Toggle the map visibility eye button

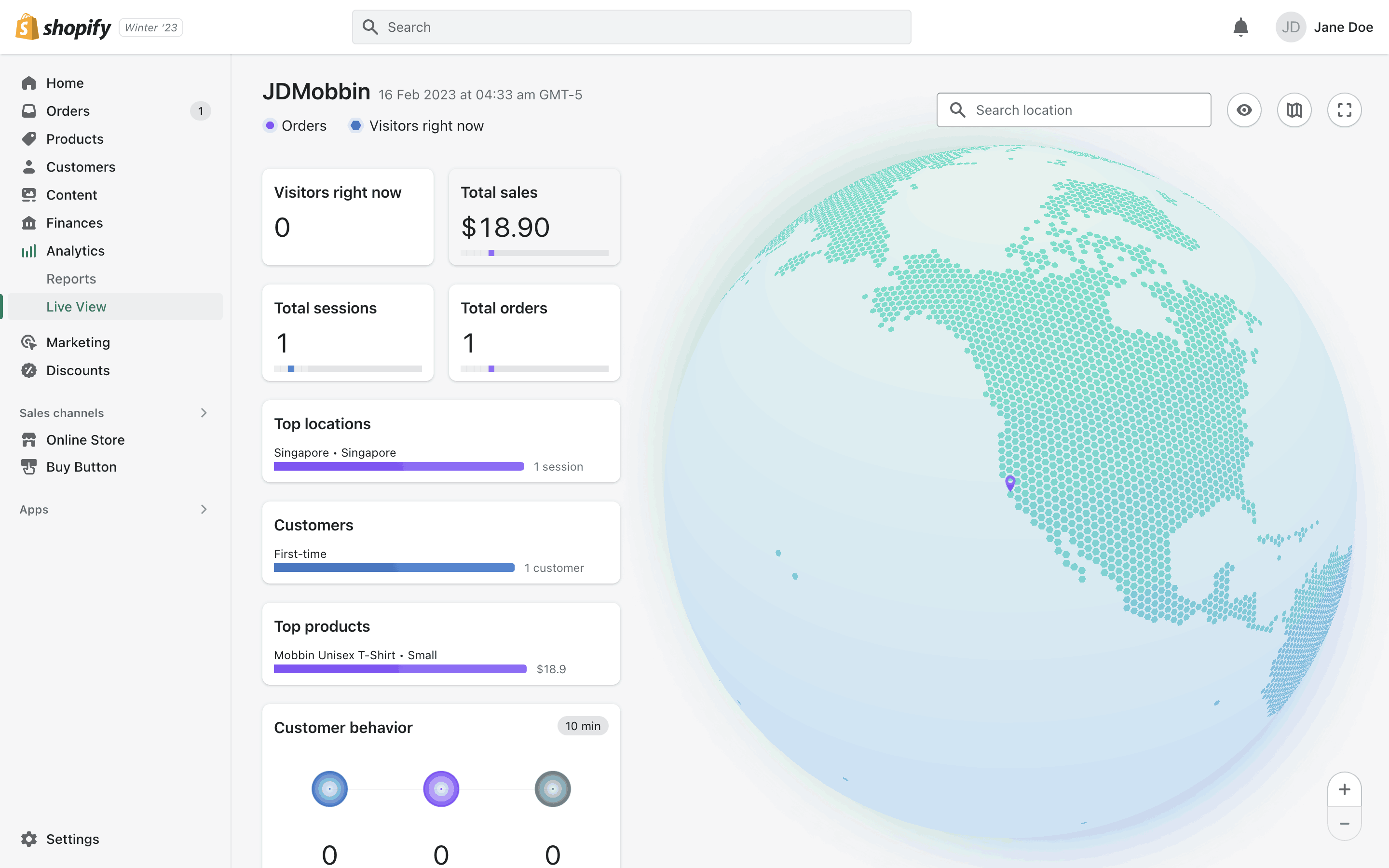[x=1244, y=109]
